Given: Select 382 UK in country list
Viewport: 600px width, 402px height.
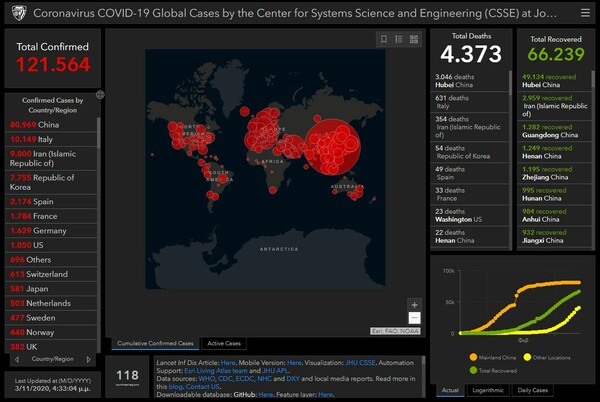Looking at the screenshot, I should pos(51,347).
